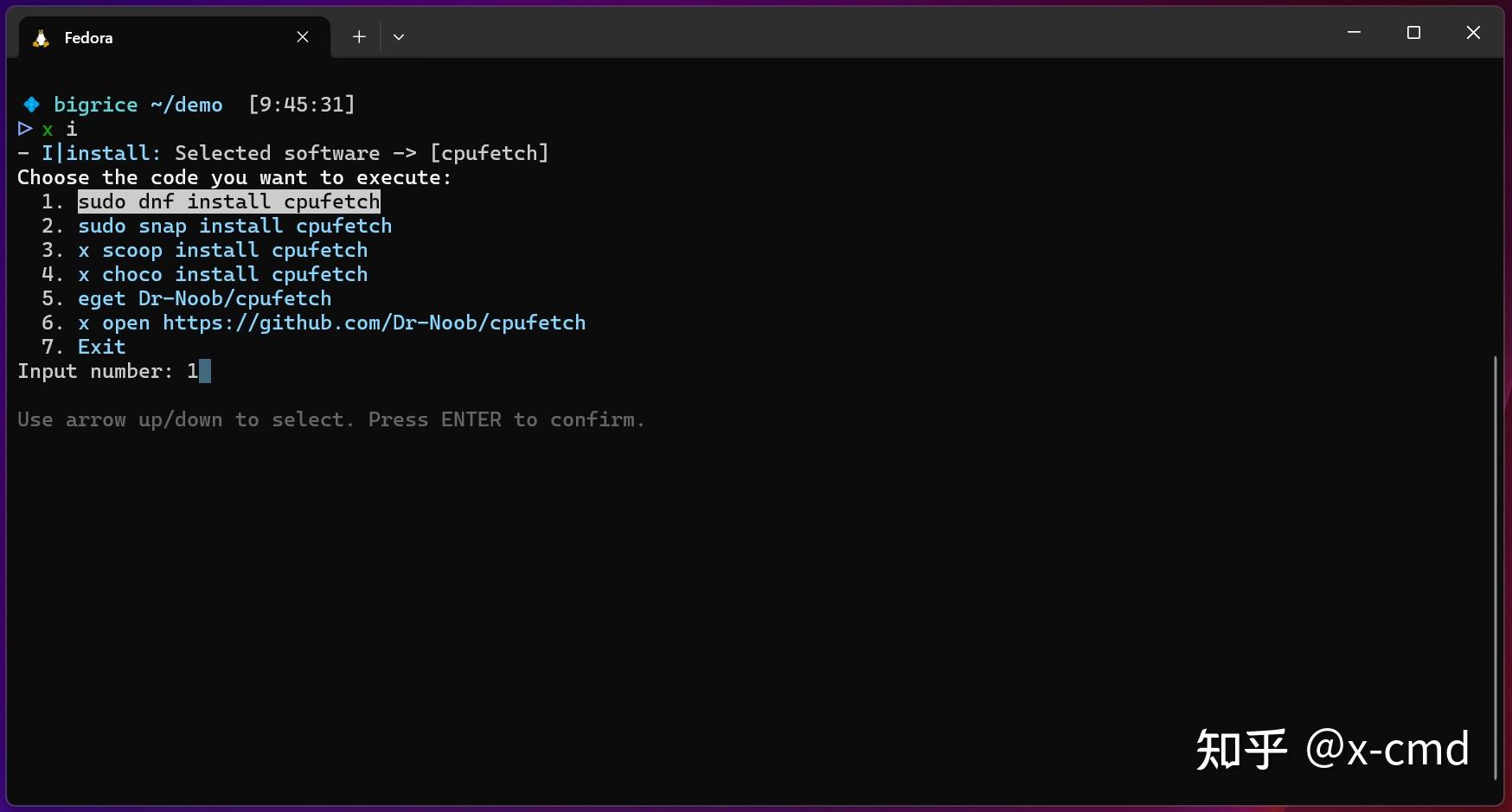The width and height of the screenshot is (1512, 812).
Task: Click the green play arrow before x i
Action: [23, 129]
